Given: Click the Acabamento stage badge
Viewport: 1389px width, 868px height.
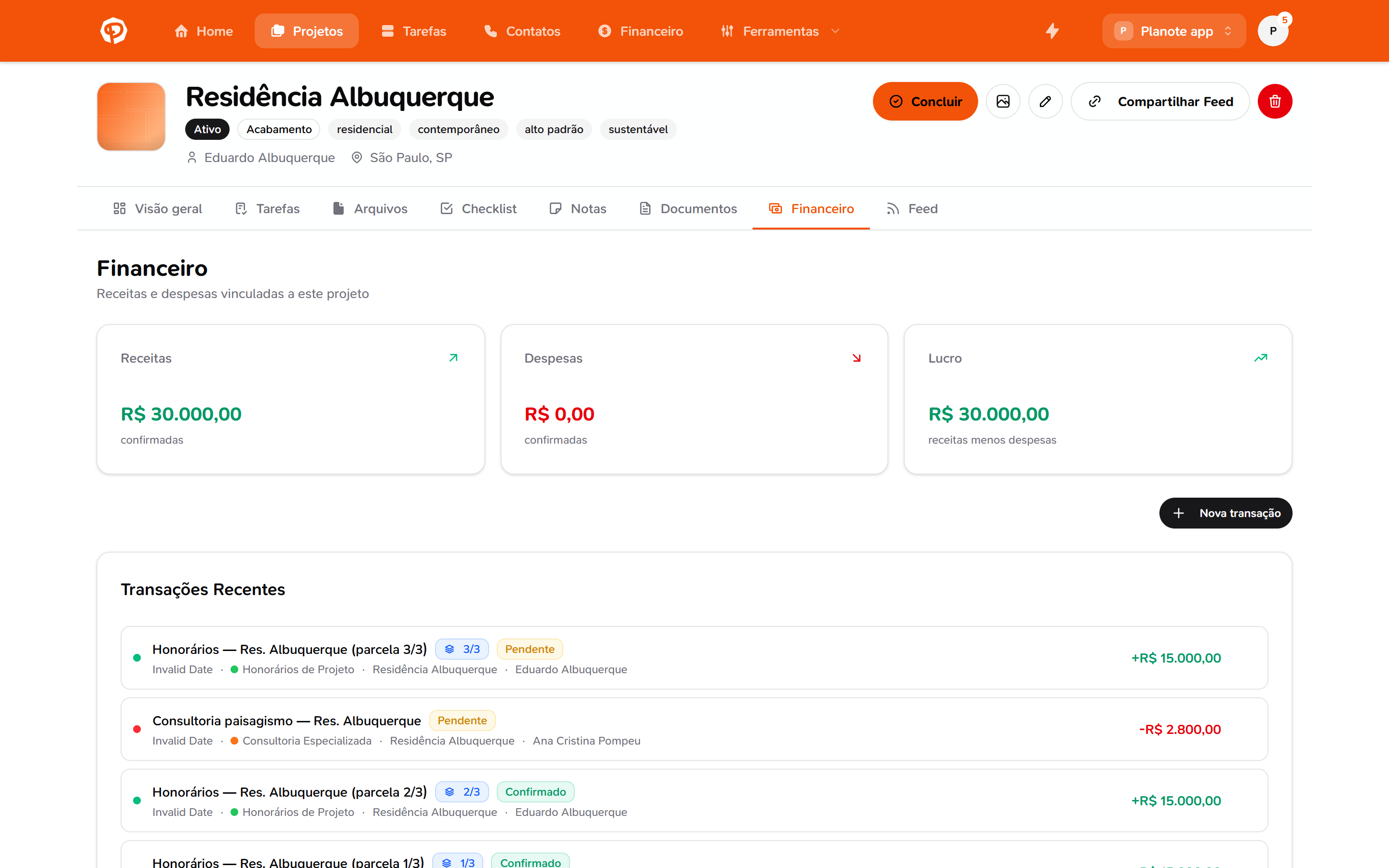Looking at the screenshot, I should tap(279, 129).
